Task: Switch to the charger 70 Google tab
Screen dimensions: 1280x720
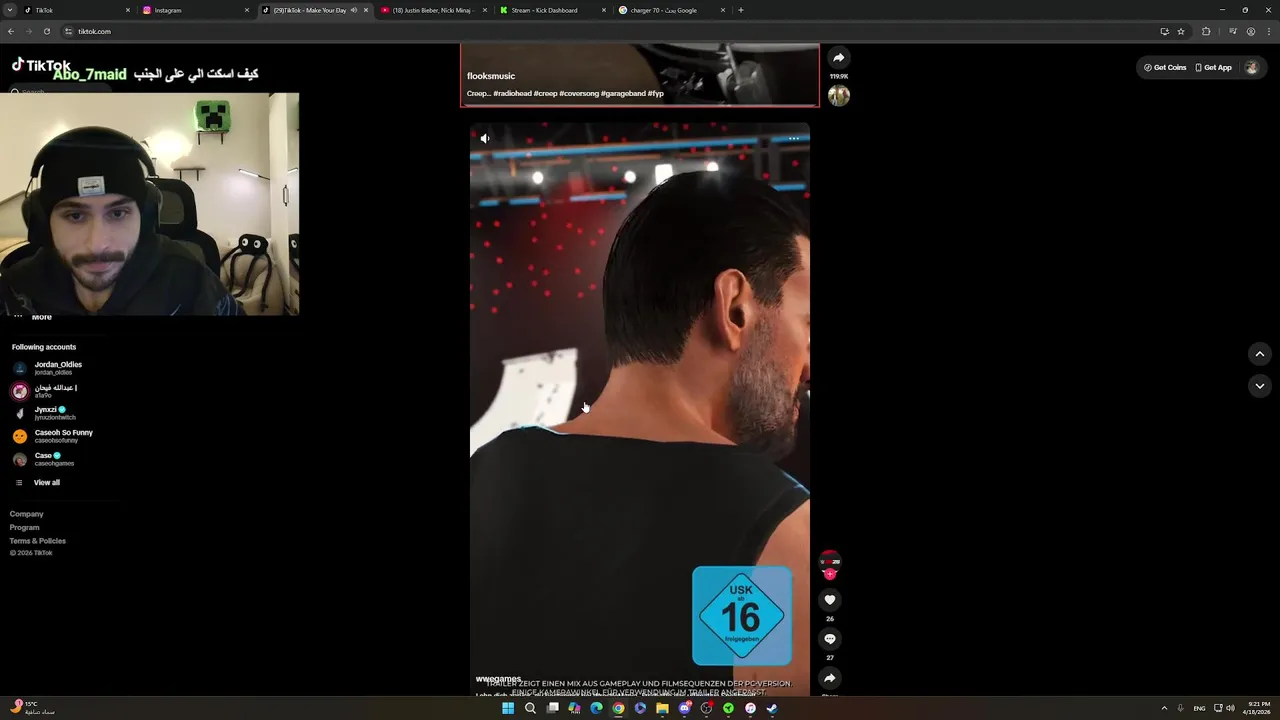Action: tap(670, 10)
